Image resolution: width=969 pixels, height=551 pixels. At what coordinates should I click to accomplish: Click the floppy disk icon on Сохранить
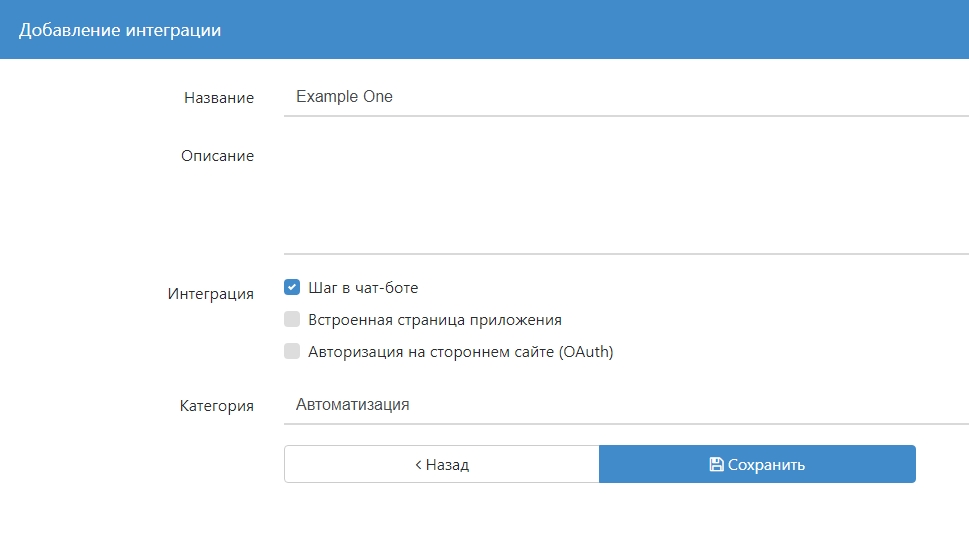716,465
